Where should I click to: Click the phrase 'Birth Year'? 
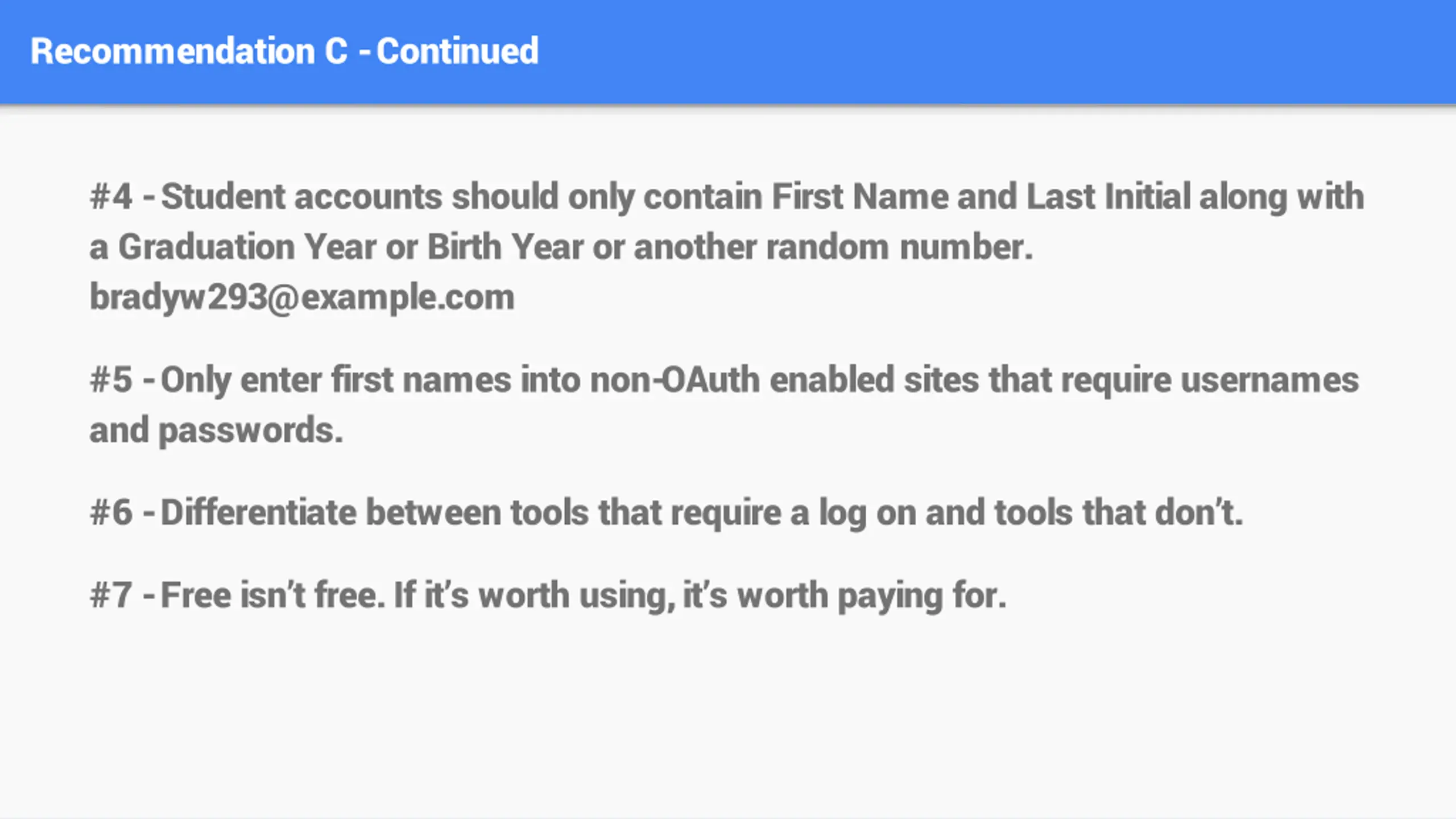(506, 247)
